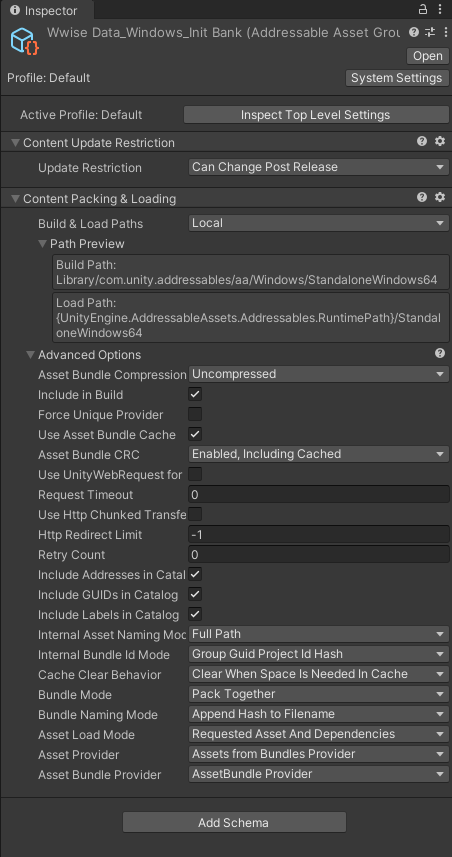Open the preset sliders icon in header
This screenshot has height=857, width=452.
[429, 32]
